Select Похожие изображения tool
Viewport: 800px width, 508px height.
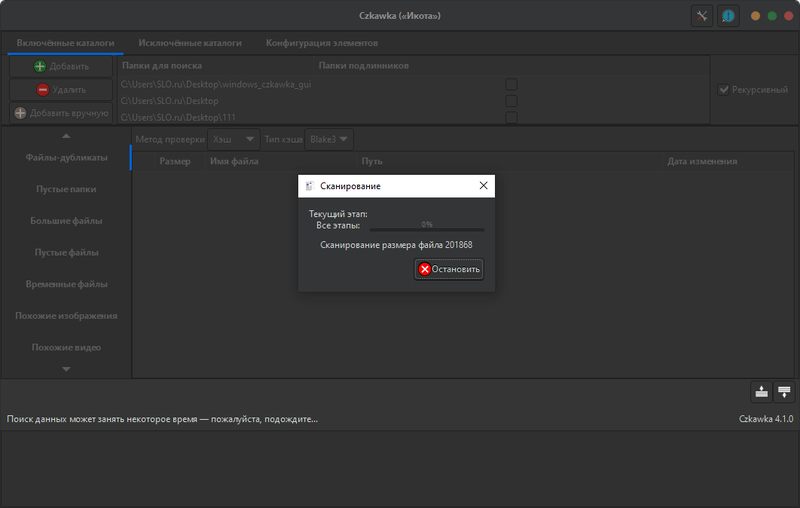coord(66,316)
